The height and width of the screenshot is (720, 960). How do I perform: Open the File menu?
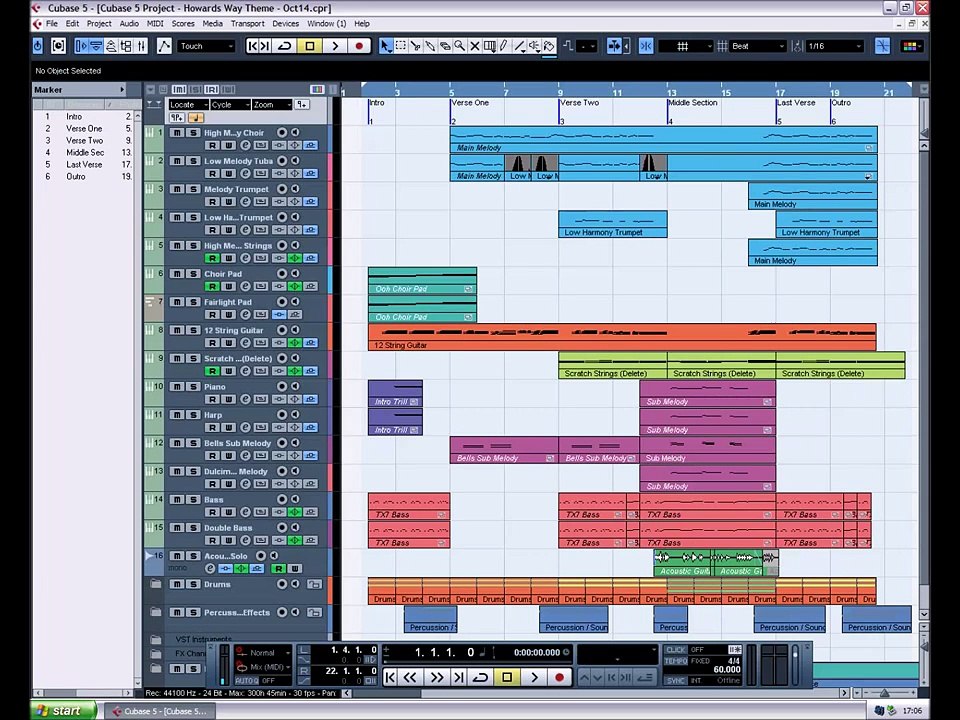pos(52,23)
